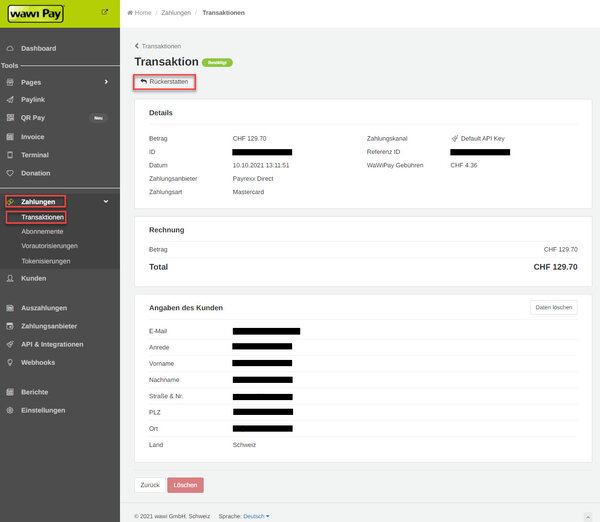600x522 pixels.
Task: Select the Zahlungen menu label
Action: click(38, 202)
